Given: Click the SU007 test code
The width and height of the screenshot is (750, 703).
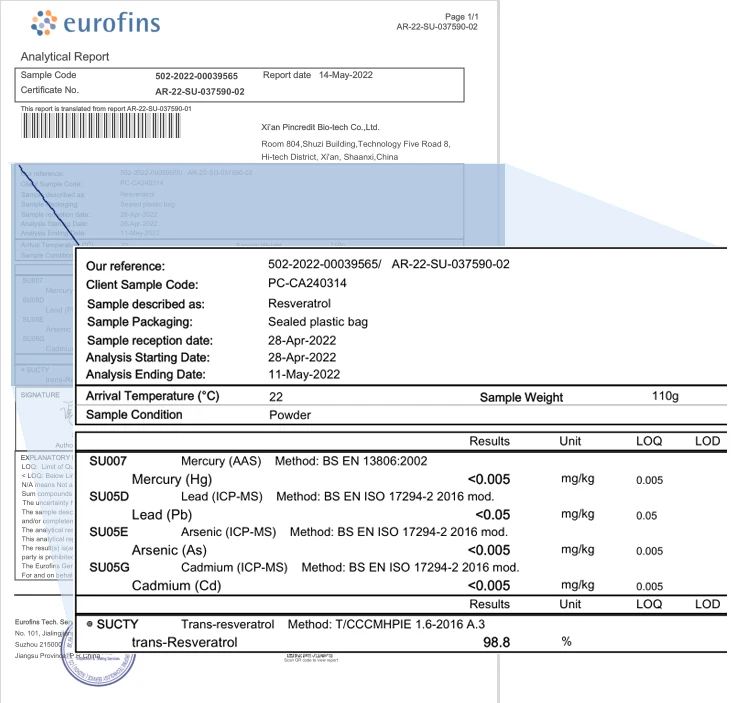Looking at the screenshot, I should 108,461.
